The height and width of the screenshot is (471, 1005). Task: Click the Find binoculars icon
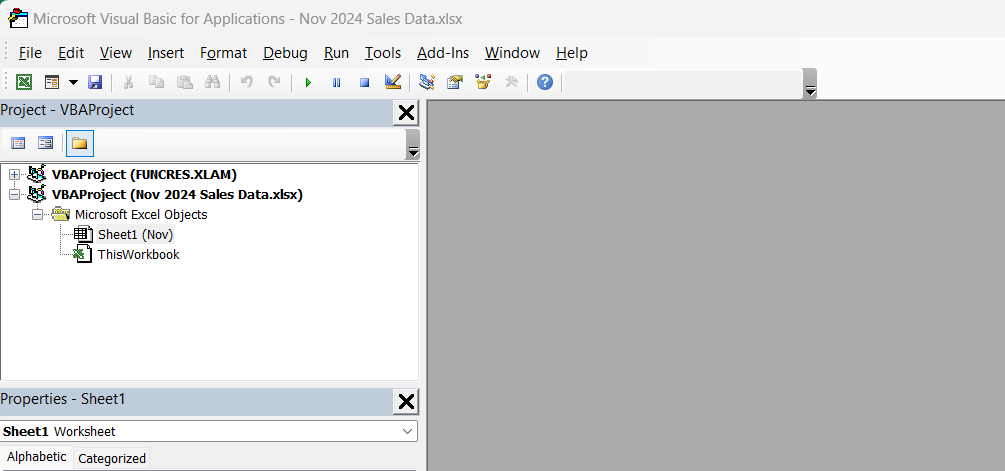click(212, 82)
